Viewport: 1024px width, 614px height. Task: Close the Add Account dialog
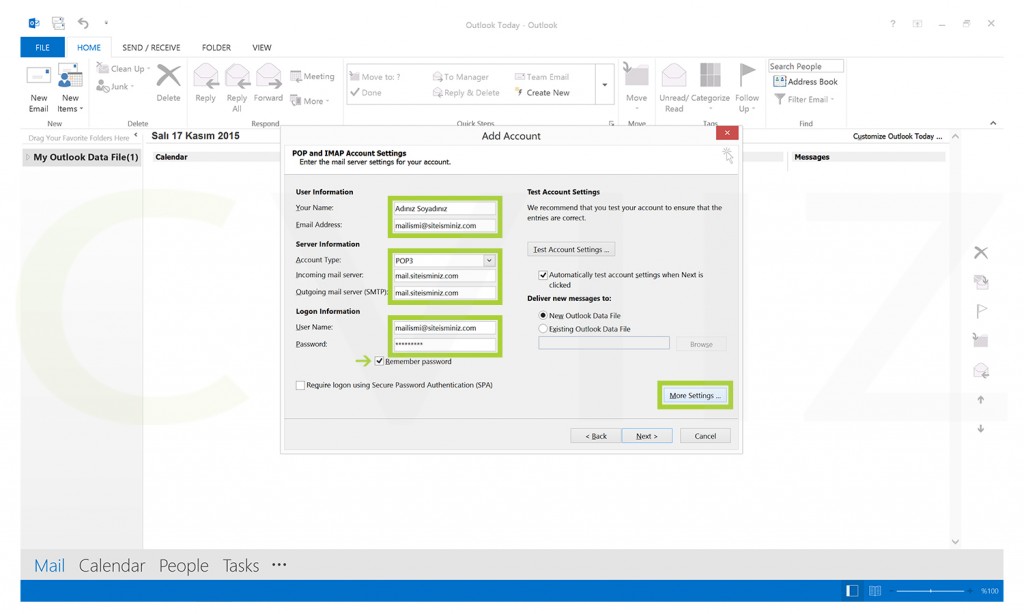click(x=727, y=133)
